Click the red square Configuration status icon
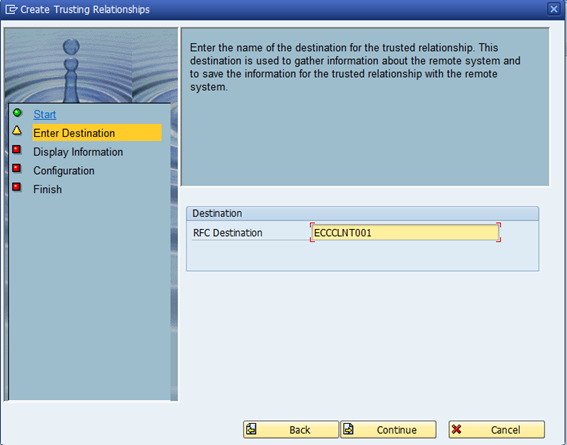 [17, 168]
